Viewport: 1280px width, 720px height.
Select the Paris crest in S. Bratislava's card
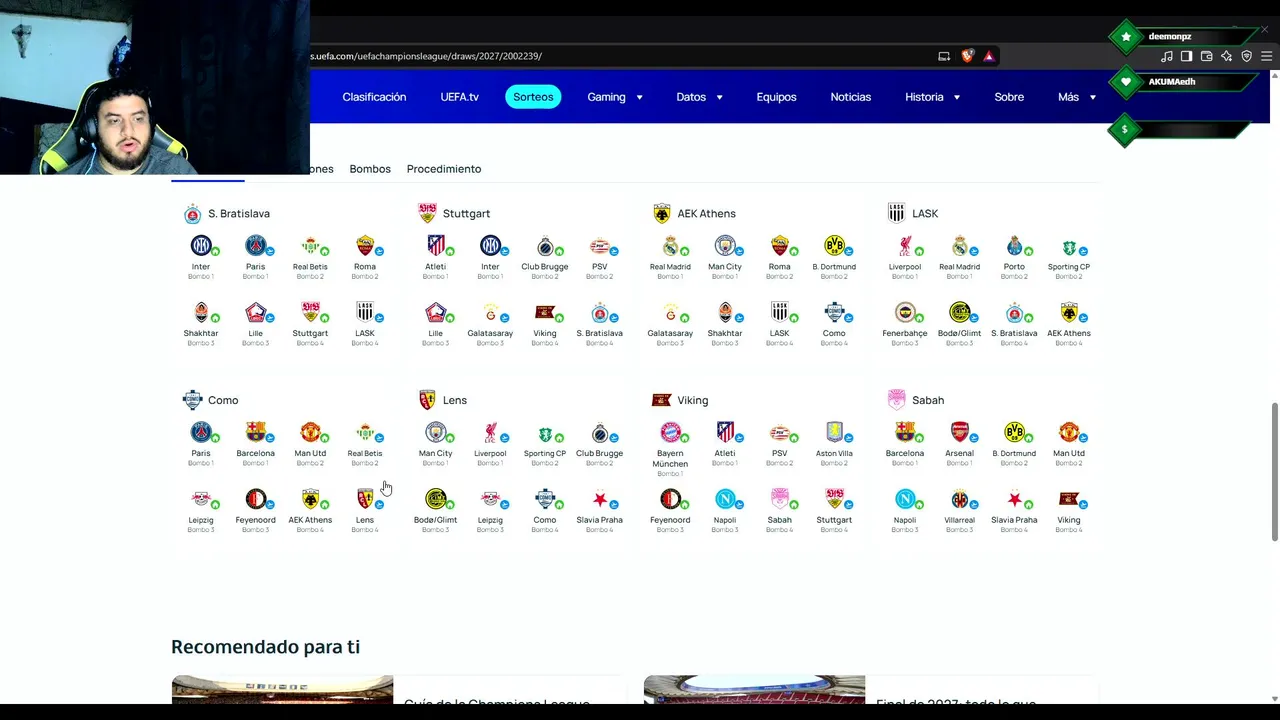pos(256,246)
